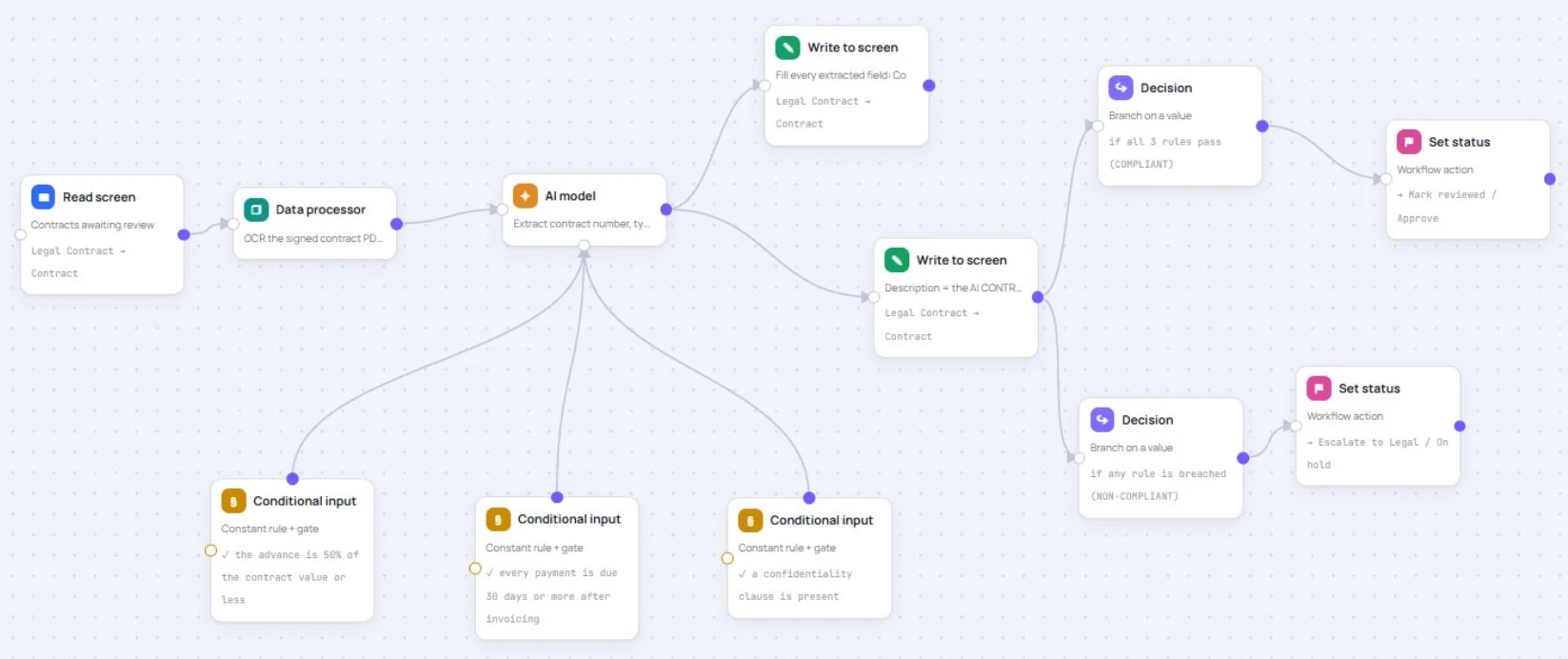Click the input port of the 'if all 3 rules pass' Decision

pyautogui.click(x=1098, y=126)
